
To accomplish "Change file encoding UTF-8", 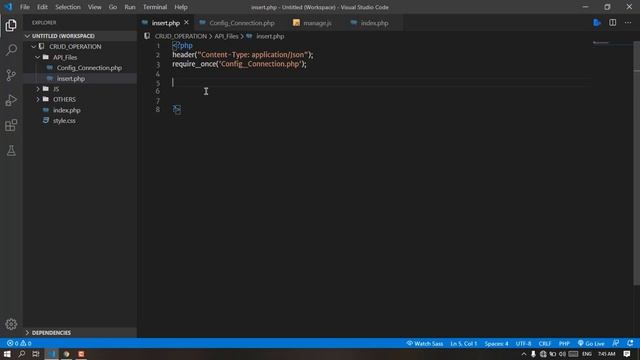I will coord(523,343).
